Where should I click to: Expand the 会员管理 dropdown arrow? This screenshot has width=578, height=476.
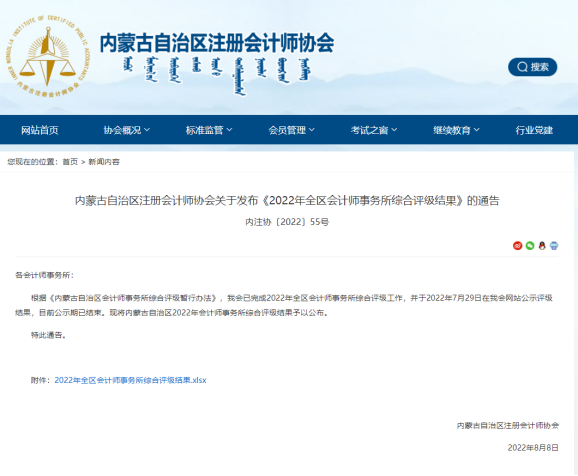[x=311, y=130]
